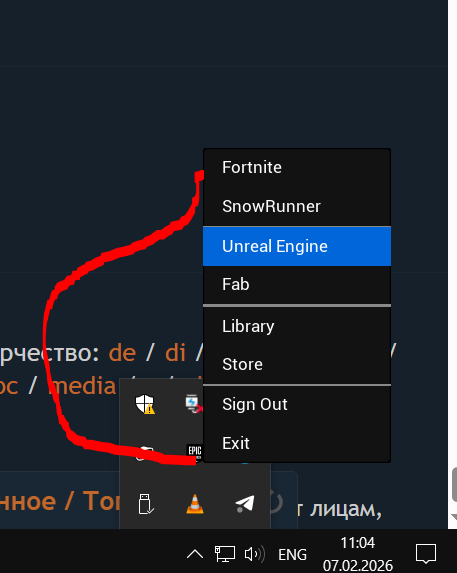
Task: Click the Epic Games Launcher tray icon
Action: click(195, 453)
